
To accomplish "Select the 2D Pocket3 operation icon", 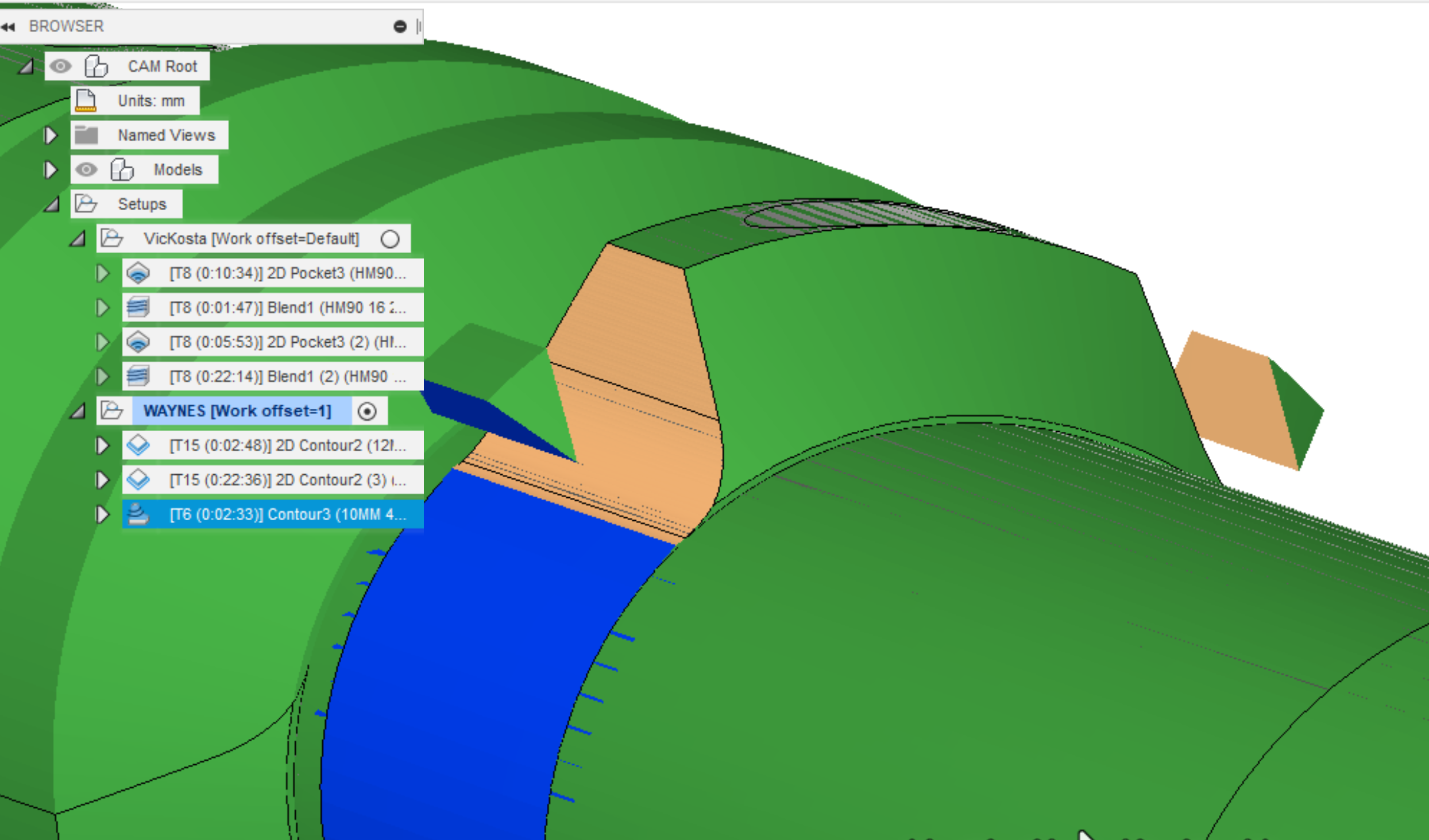I will [140, 273].
